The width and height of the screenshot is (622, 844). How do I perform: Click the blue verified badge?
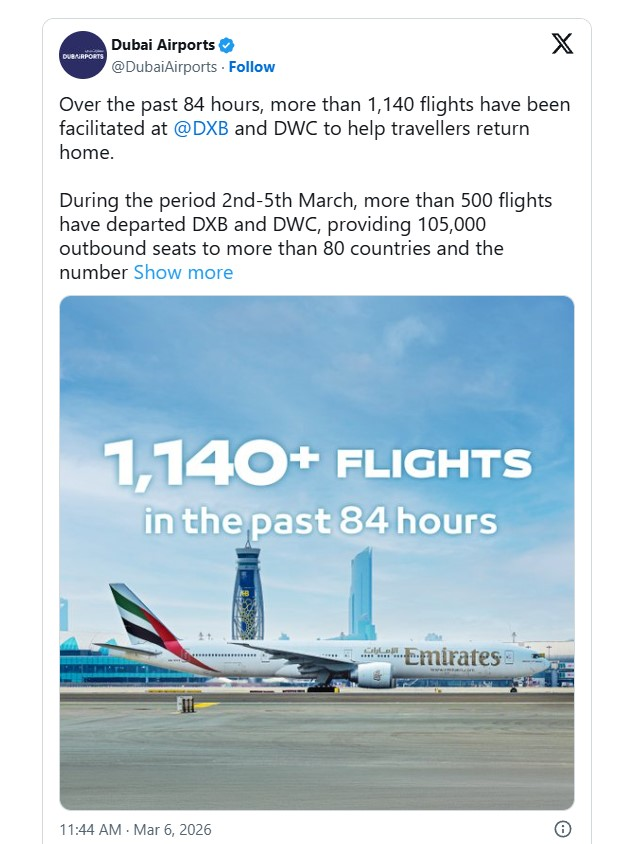tap(227, 45)
